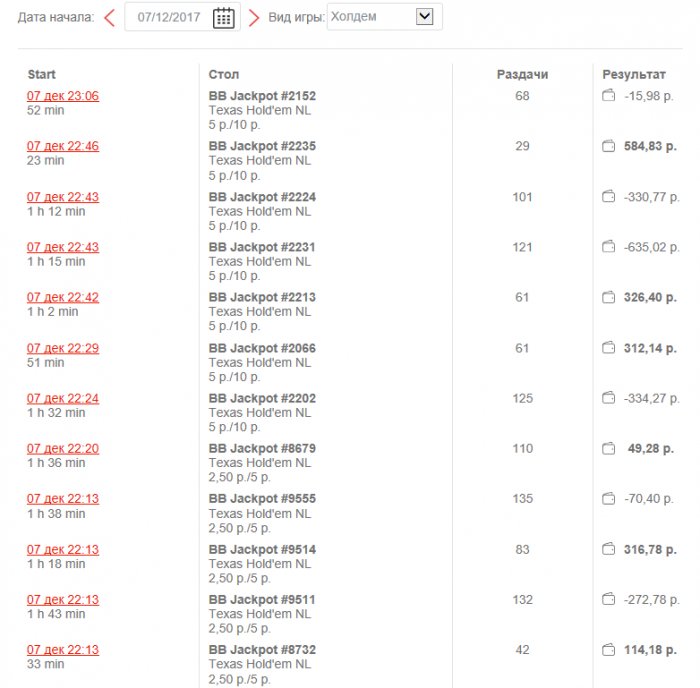Click hand history icon for BB Jackpot #2213
The height and width of the screenshot is (688, 700).
608,297
